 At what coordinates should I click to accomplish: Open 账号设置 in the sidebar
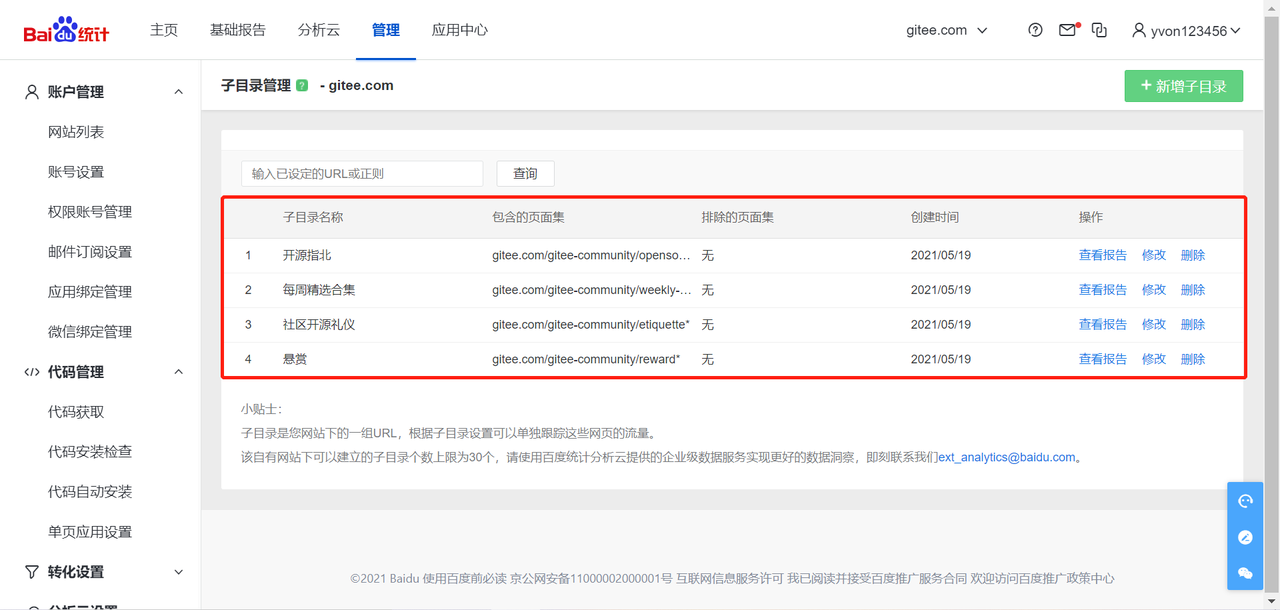point(76,172)
